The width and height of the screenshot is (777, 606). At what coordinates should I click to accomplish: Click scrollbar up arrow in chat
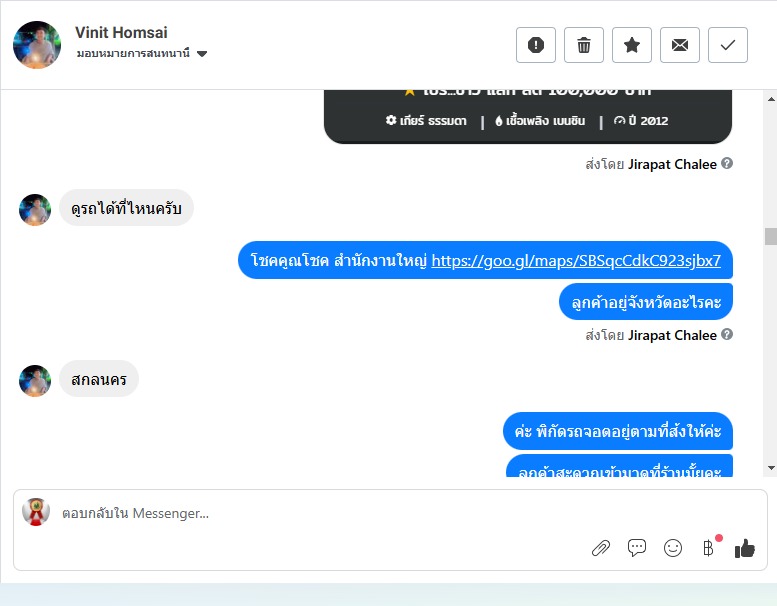(771, 99)
